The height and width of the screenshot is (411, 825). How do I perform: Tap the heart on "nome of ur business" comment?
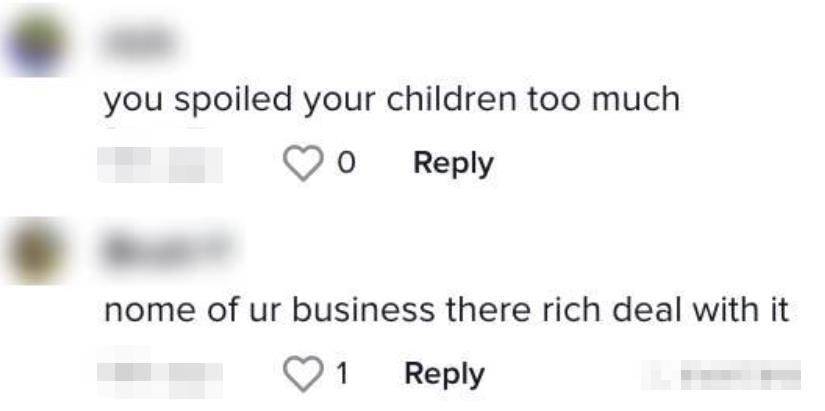coord(303,374)
